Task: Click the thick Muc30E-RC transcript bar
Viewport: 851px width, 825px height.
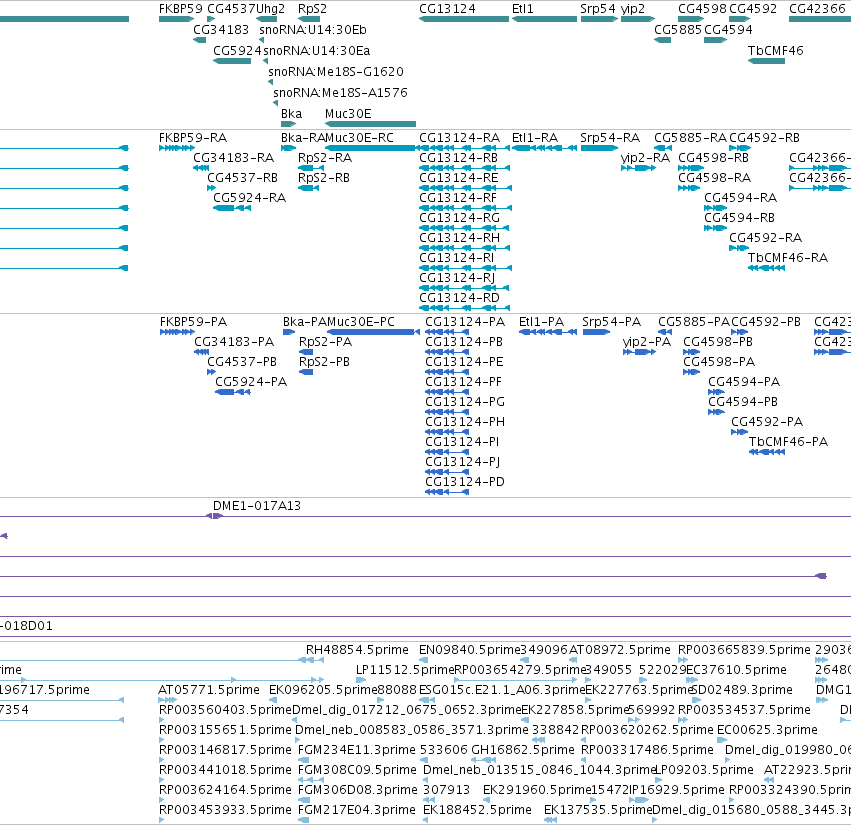Action: tap(371, 148)
